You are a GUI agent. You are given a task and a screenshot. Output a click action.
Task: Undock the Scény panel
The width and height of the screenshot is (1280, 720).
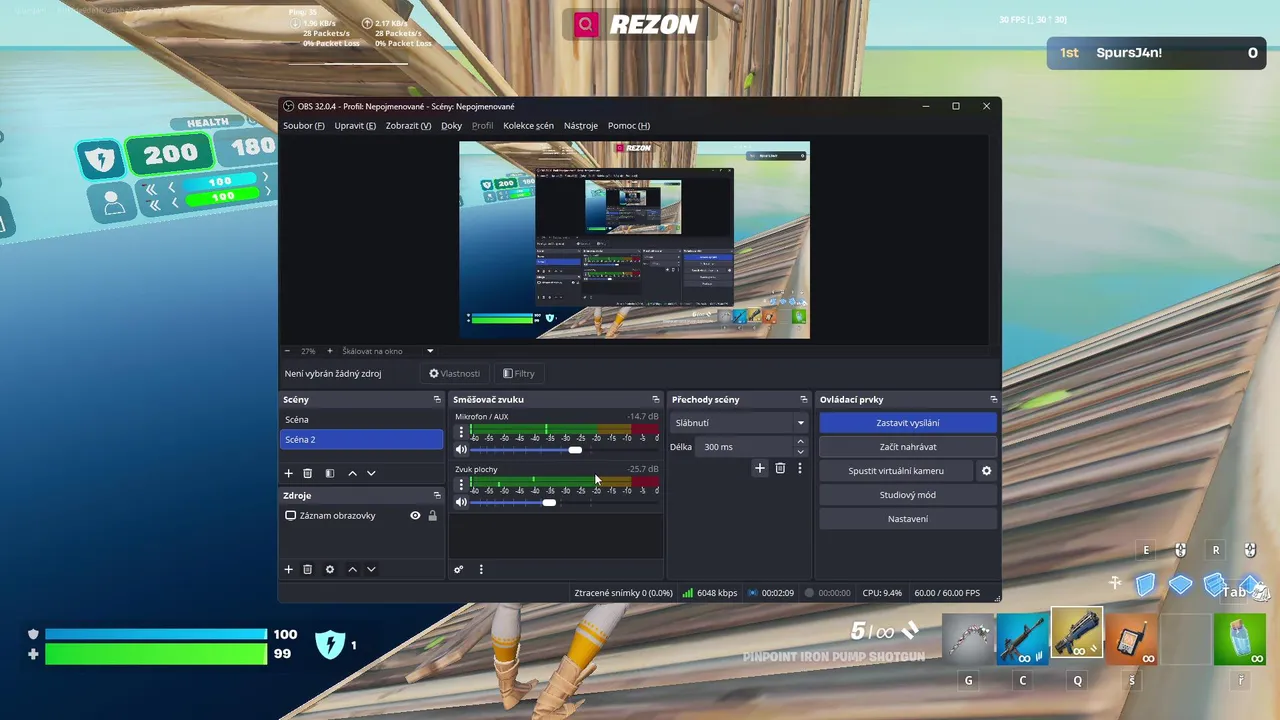click(x=437, y=399)
